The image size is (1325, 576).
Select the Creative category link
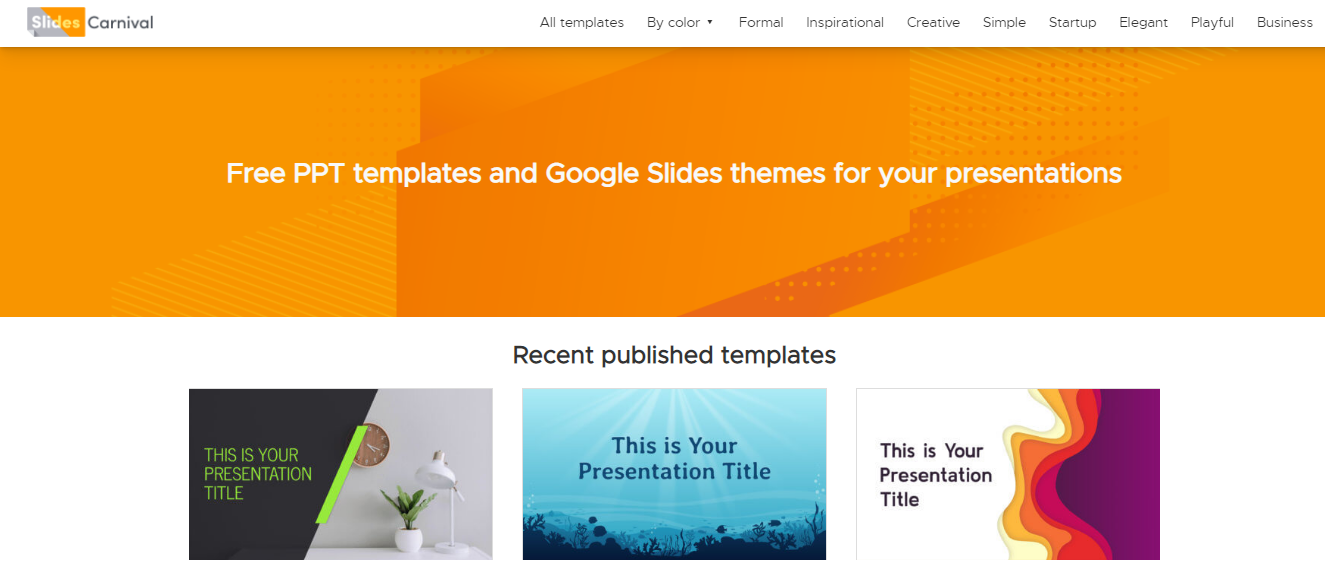coord(933,22)
